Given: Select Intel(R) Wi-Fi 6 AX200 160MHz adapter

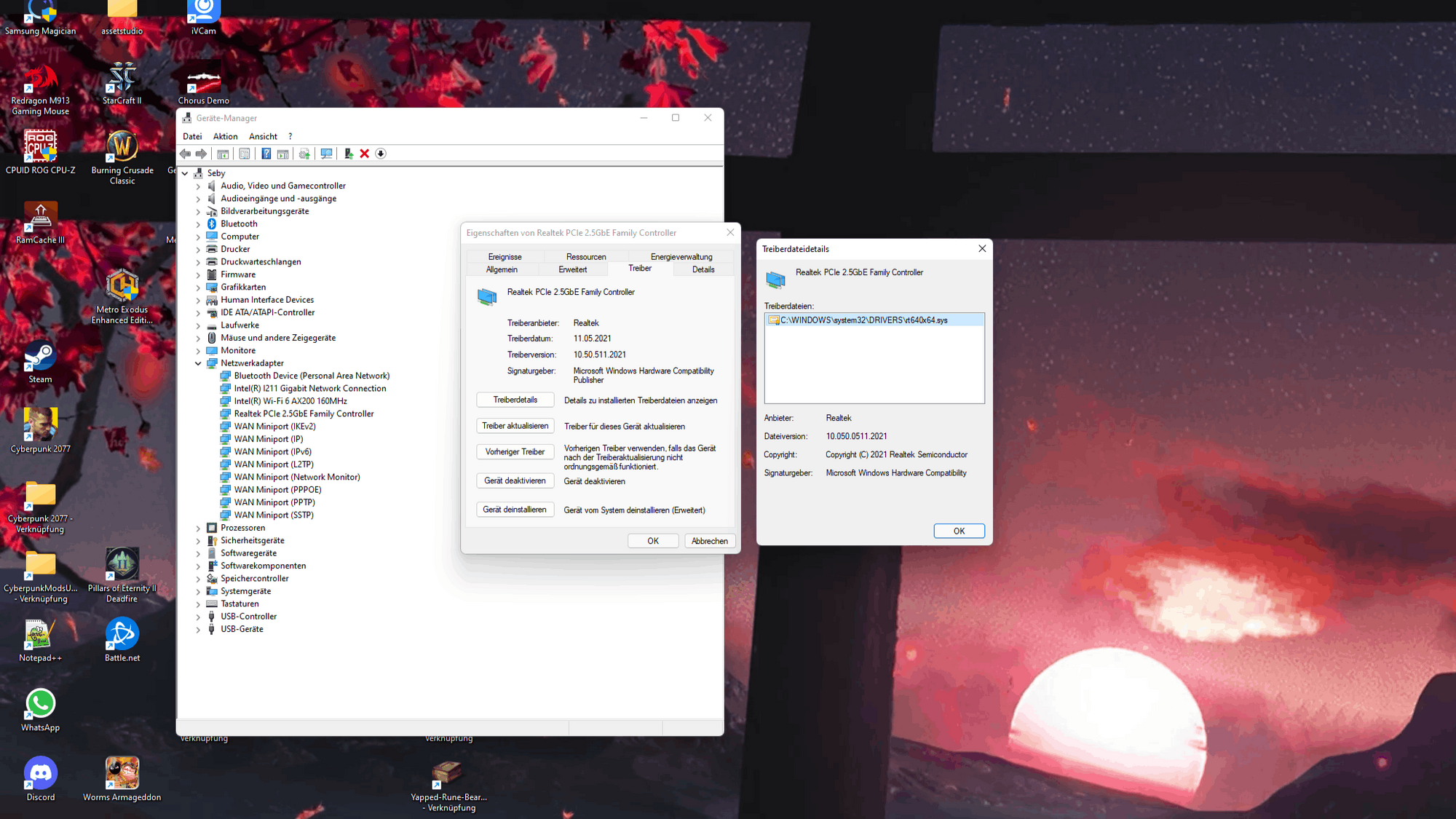Looking at the screenshot, I should pyautogui.click(x=290, y=401).
